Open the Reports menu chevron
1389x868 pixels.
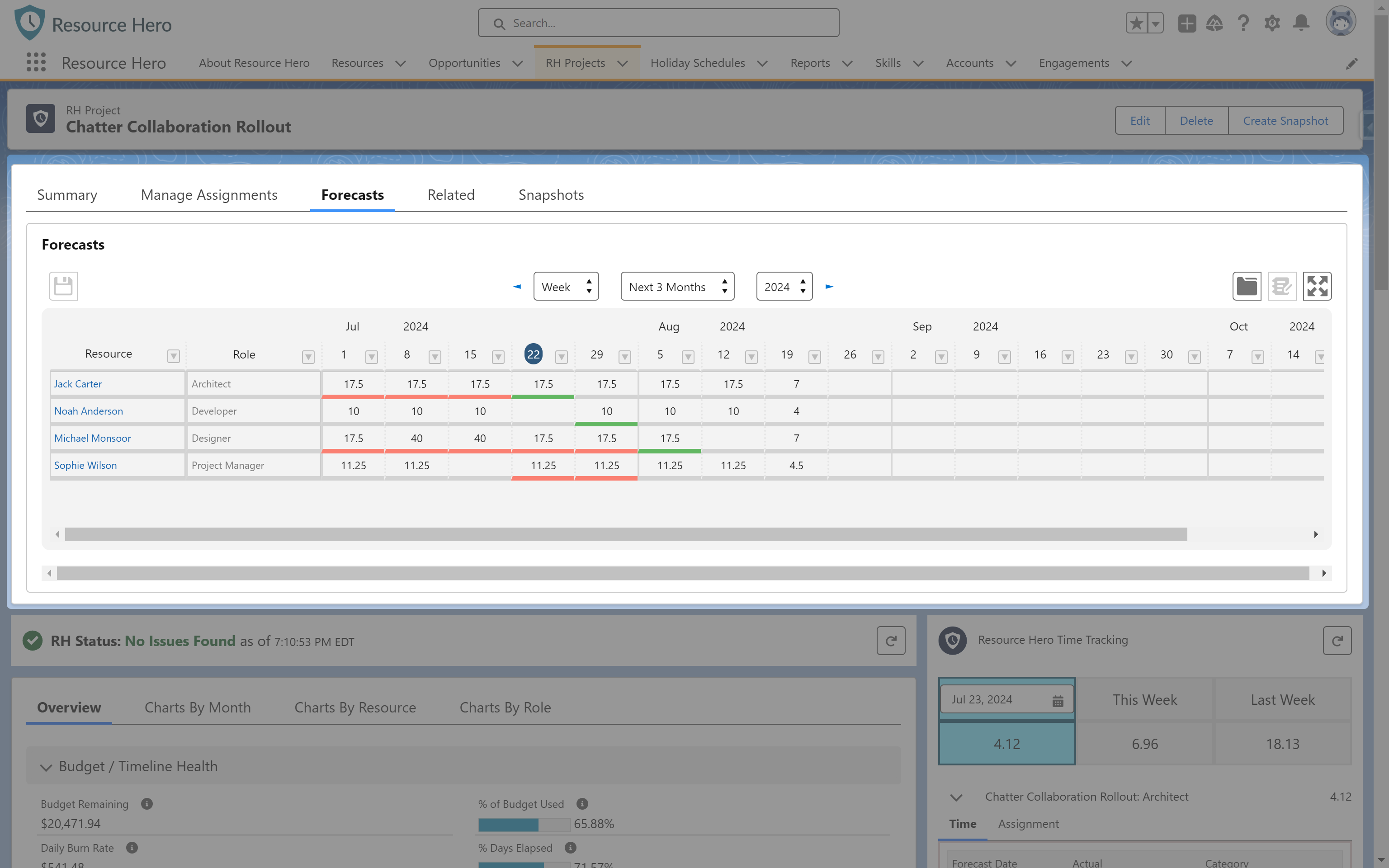click(x=847, y=63)
